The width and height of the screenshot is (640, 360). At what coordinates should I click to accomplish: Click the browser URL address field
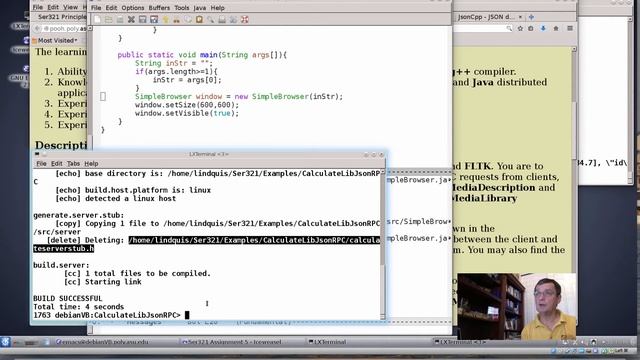coord(65,29)
